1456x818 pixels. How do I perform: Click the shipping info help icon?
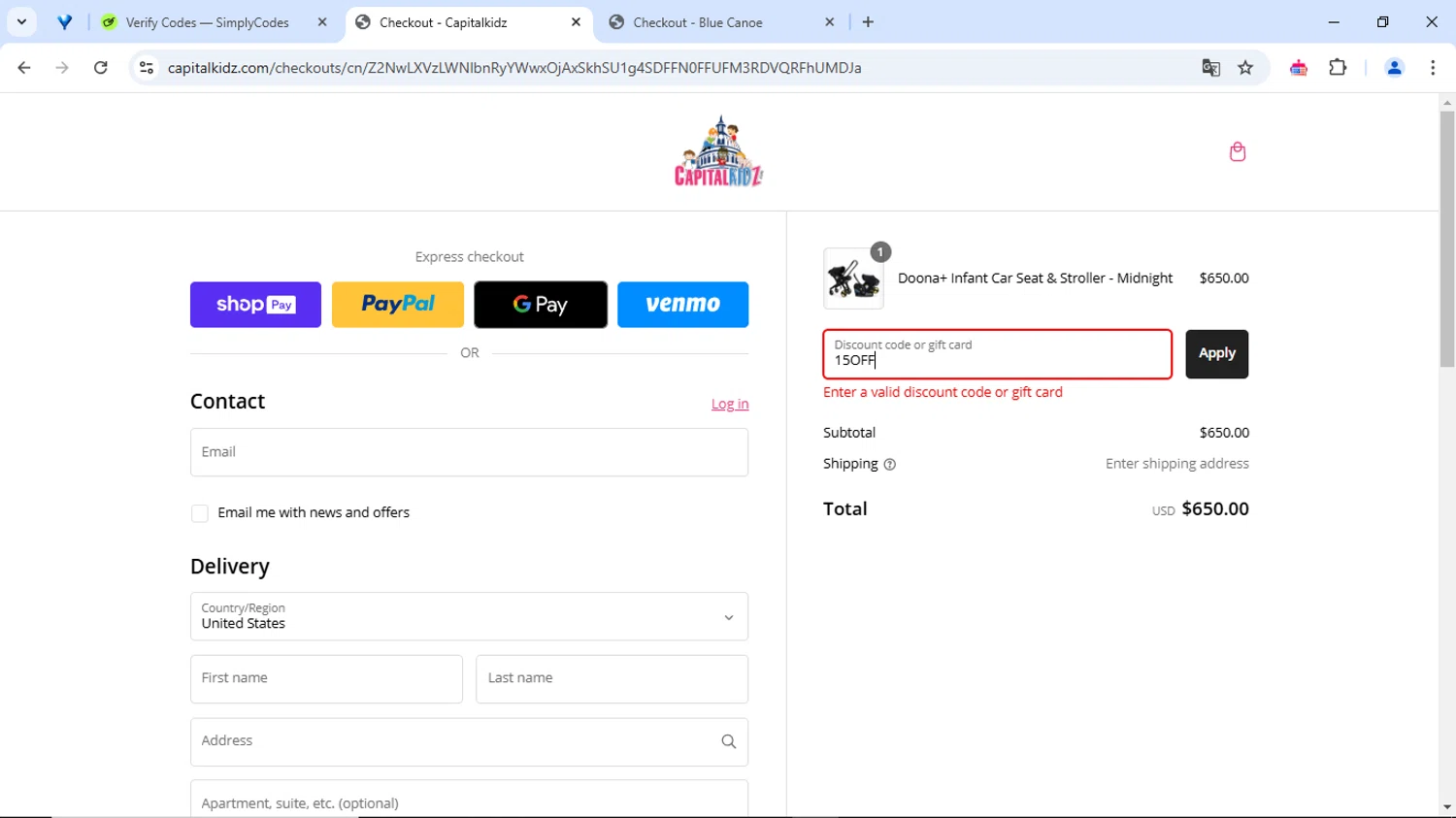(890, 465)
